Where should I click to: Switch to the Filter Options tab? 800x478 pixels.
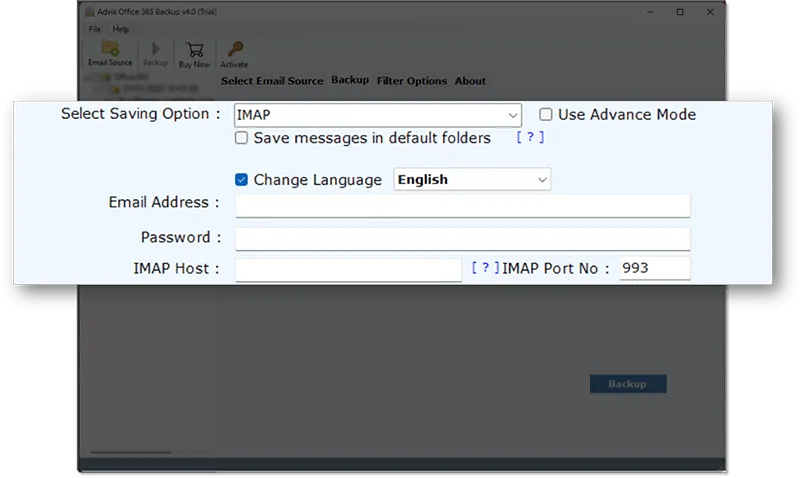[412, 81]
